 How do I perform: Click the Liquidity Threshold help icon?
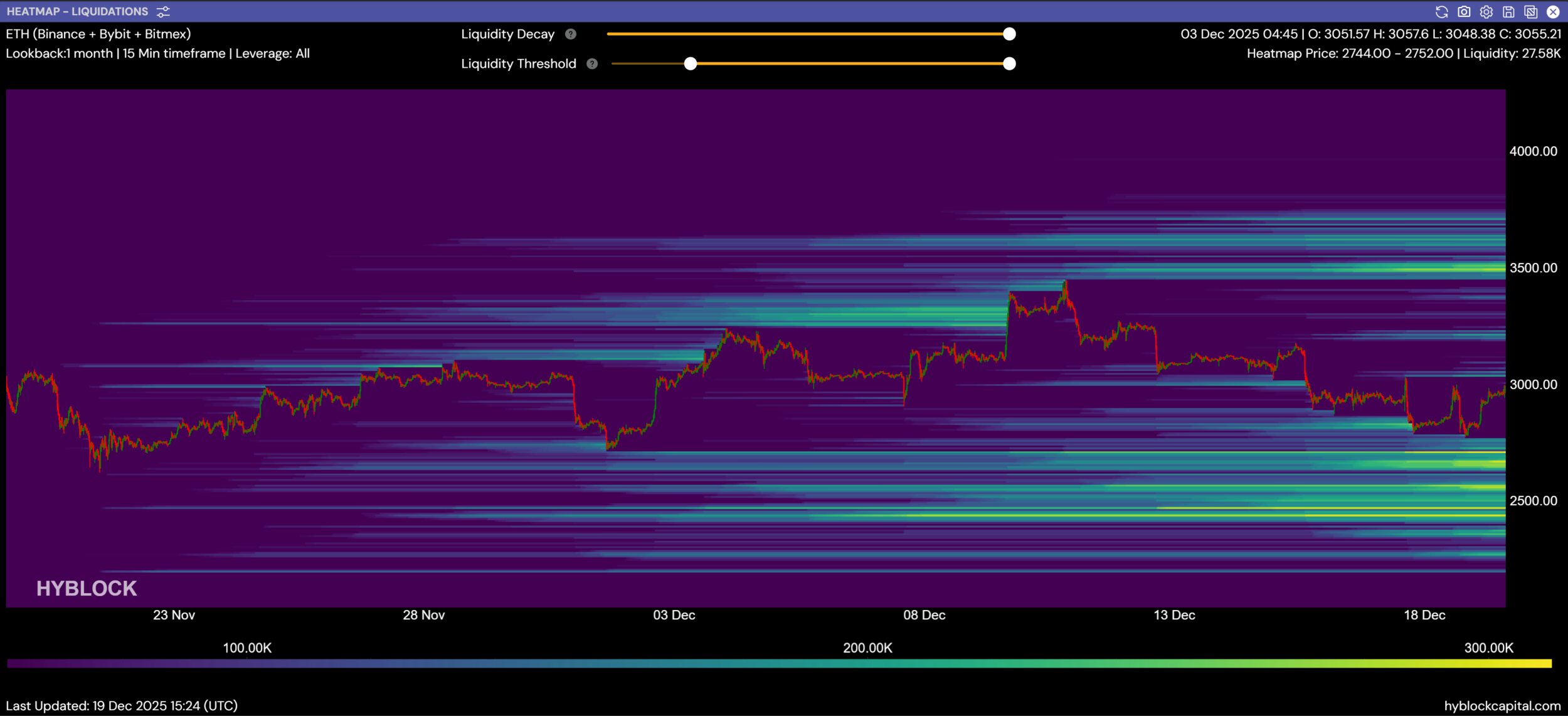[591, 64]
